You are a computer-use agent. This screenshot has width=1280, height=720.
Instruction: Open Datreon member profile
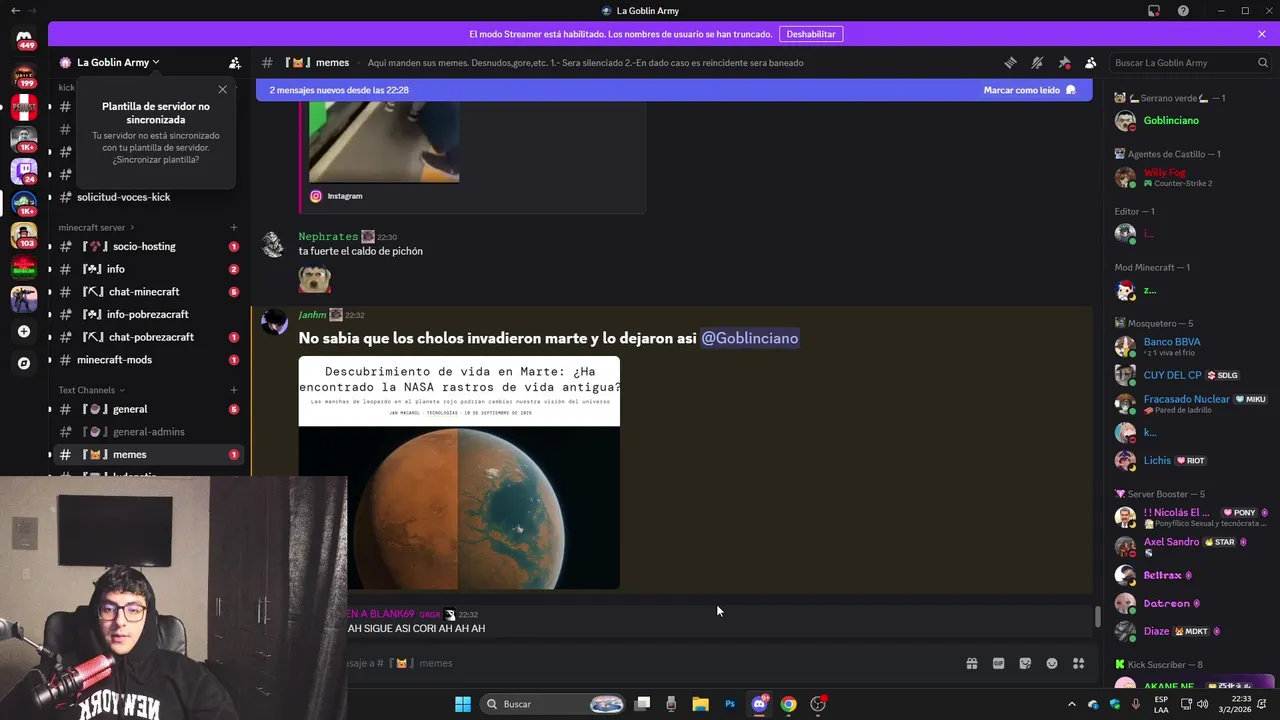point(1190,603)
